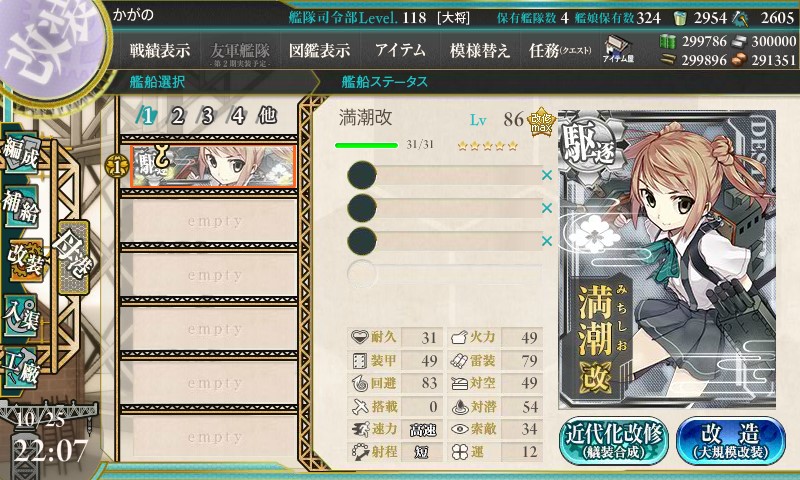Open the 入渠 (Docking) sidebar icon

tap(21, 316)
